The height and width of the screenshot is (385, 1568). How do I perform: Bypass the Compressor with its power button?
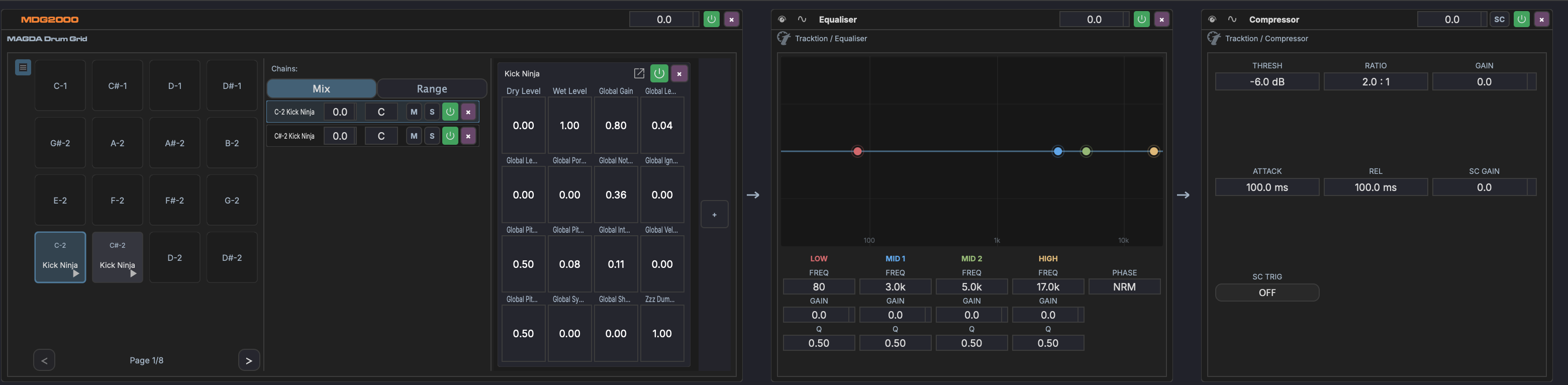[x=1521, y=20]
